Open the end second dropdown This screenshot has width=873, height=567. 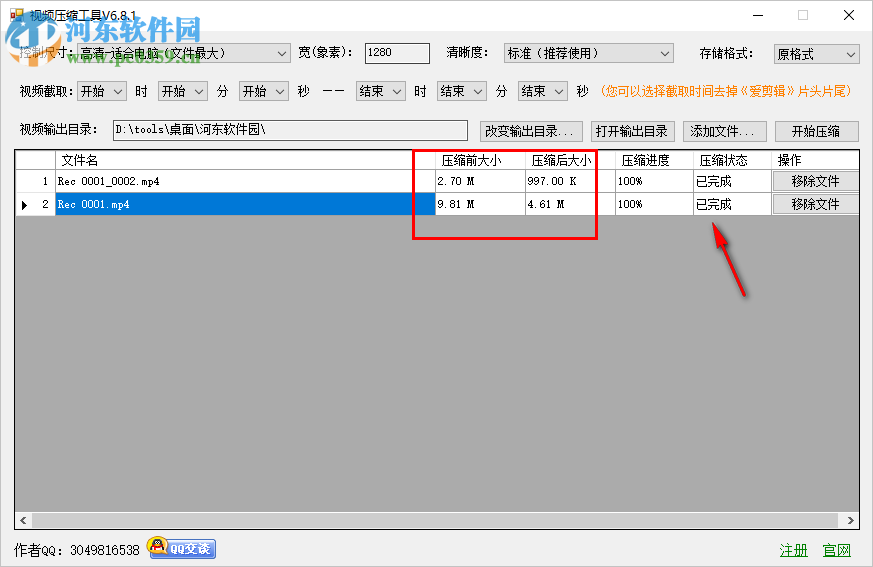click(x=543, y=91)
